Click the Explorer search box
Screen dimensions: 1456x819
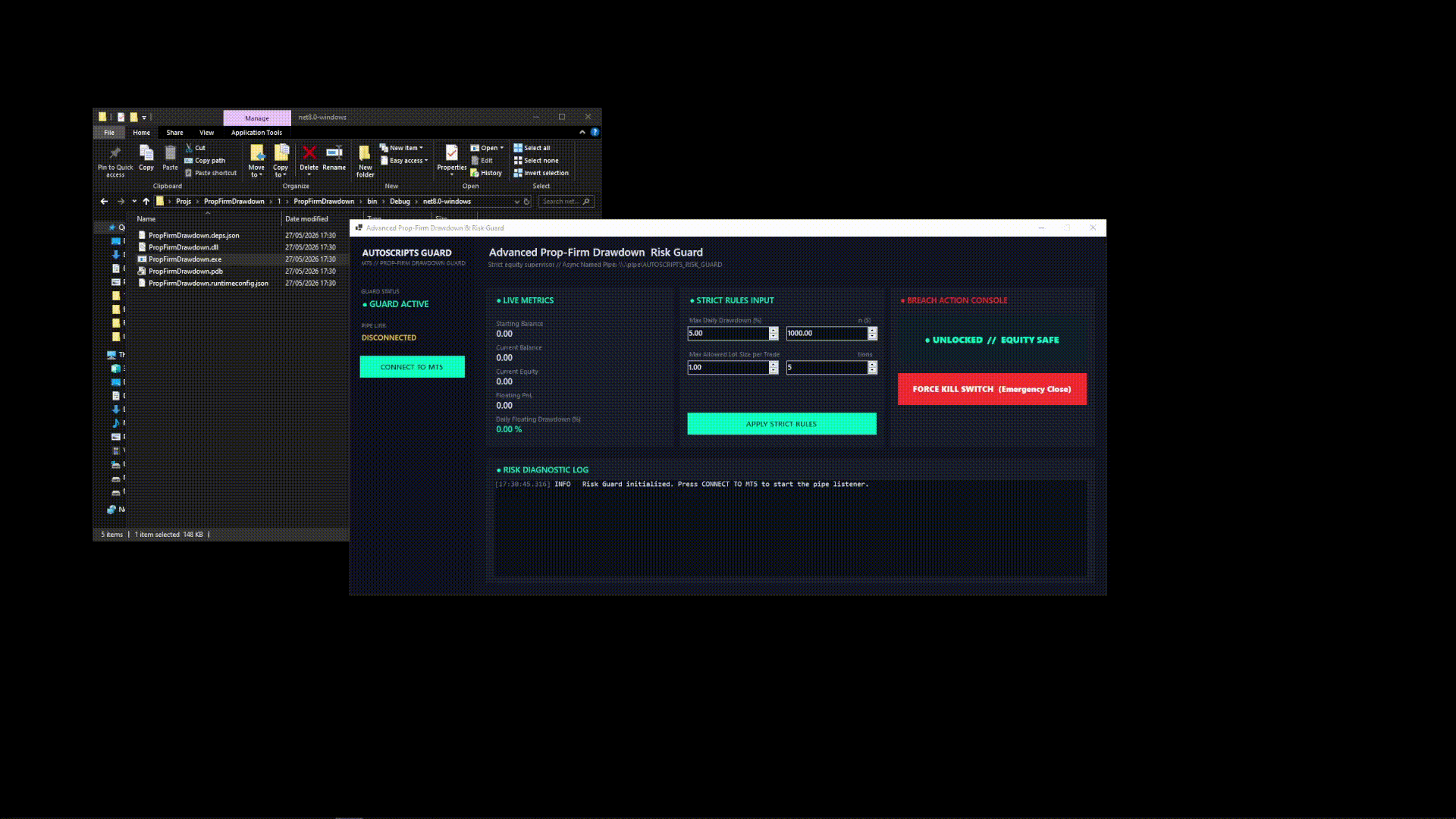[566, 202]
